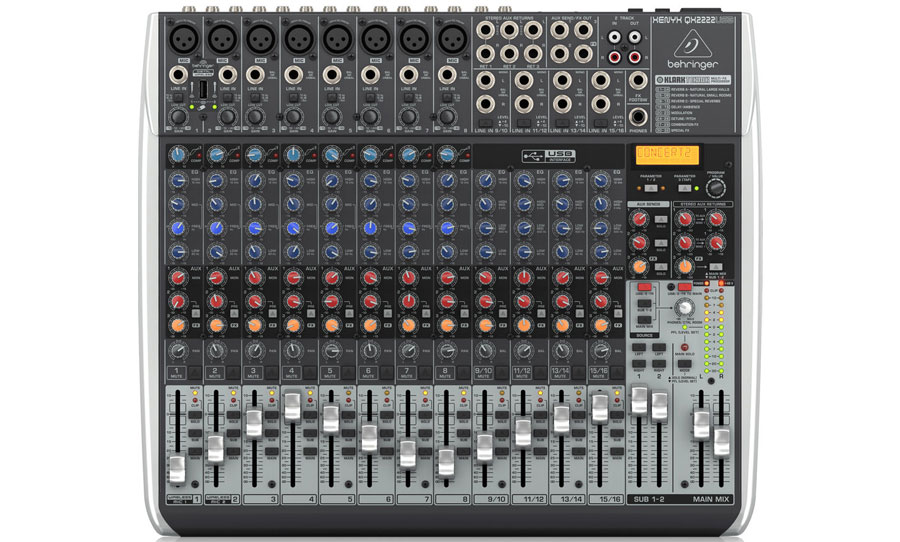Click the 9/10 label below the fader
This screenshot has width=900, height=542.
point(496,500)
